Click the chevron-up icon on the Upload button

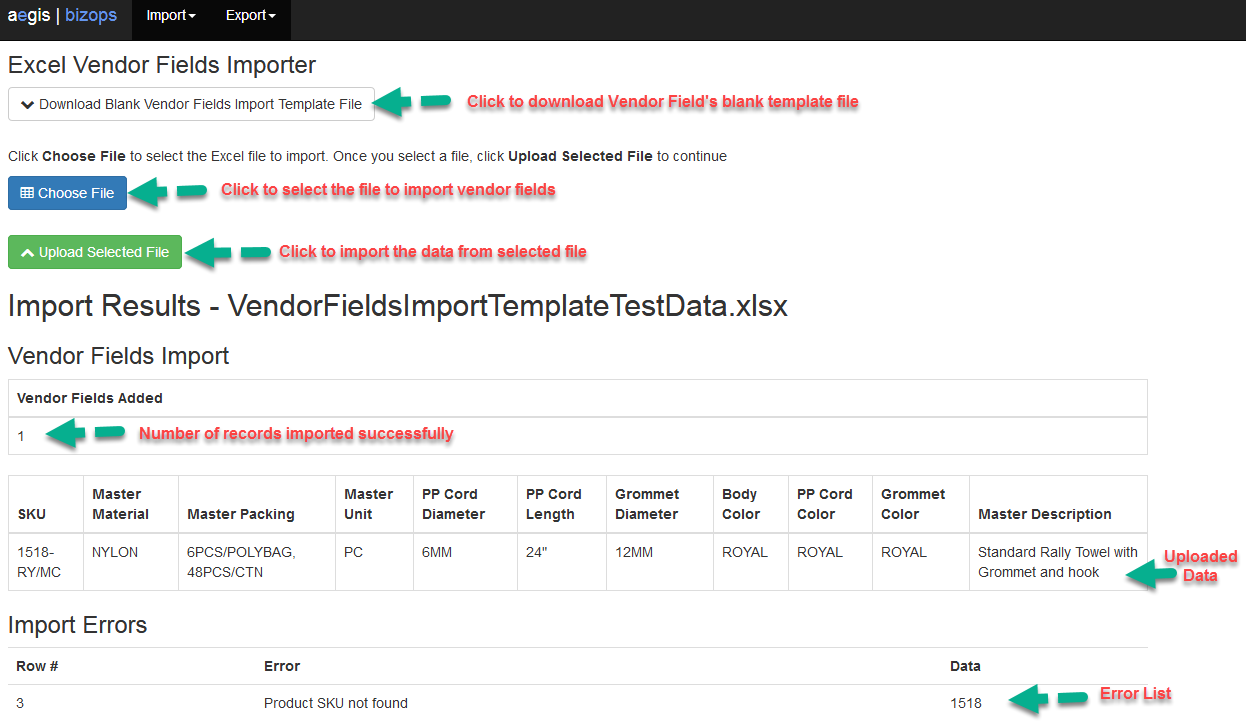27,253
